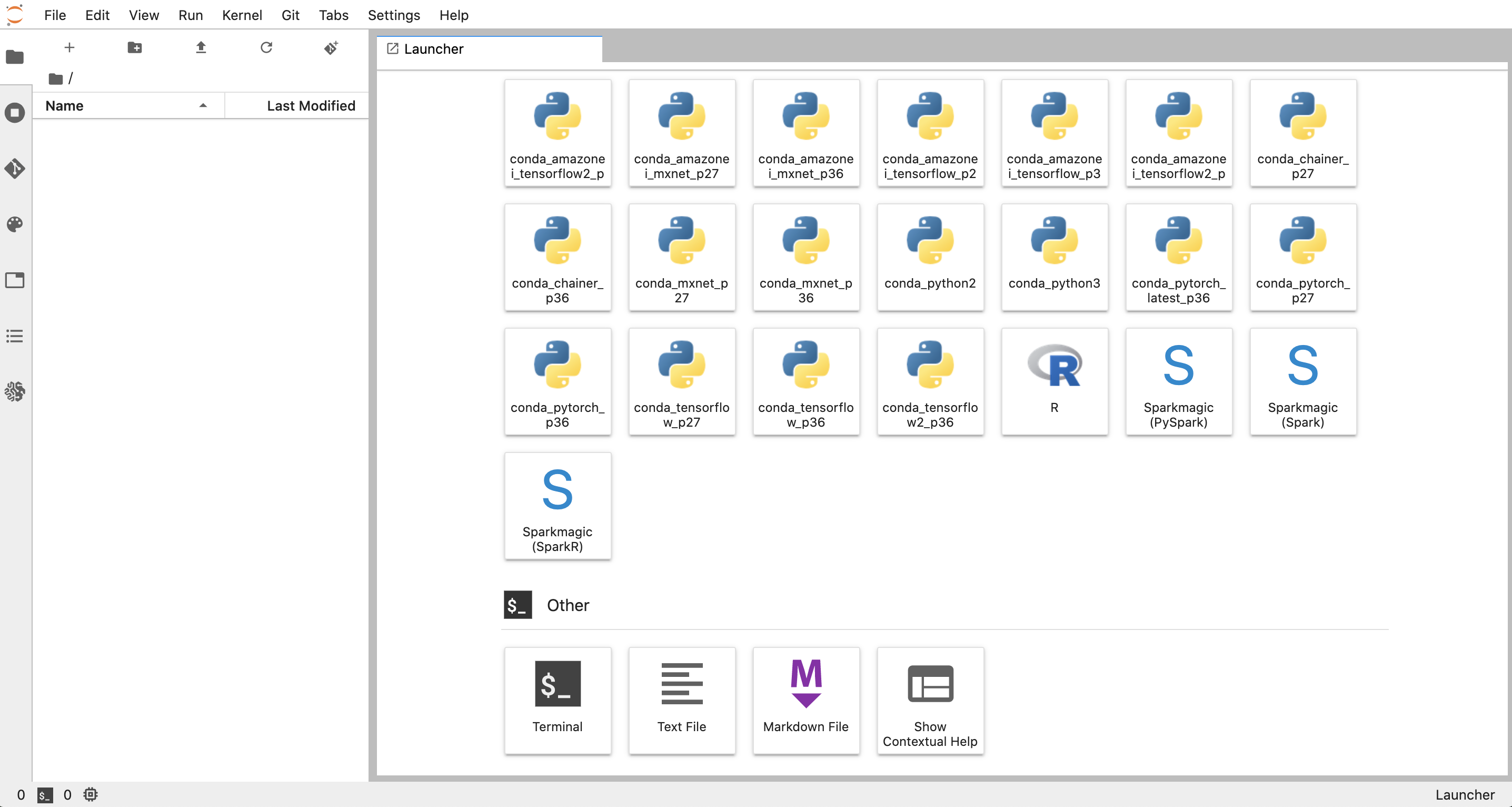
Task: Open the command palette sidebar icon
Action: [15, 224]
